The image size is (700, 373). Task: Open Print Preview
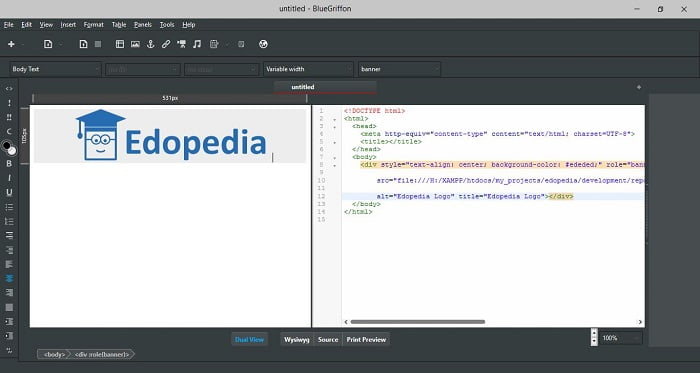tap(367, 340)
